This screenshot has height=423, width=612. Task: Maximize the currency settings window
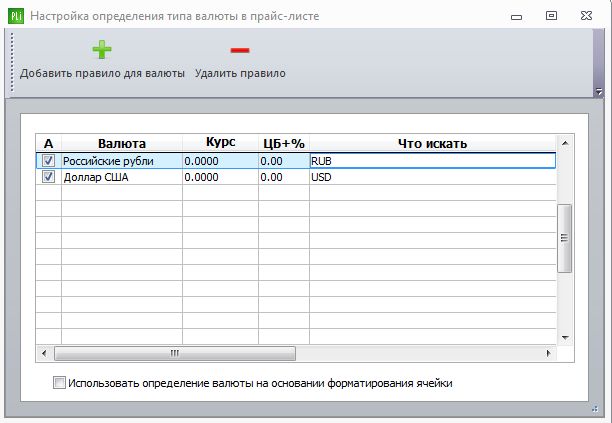551,16
